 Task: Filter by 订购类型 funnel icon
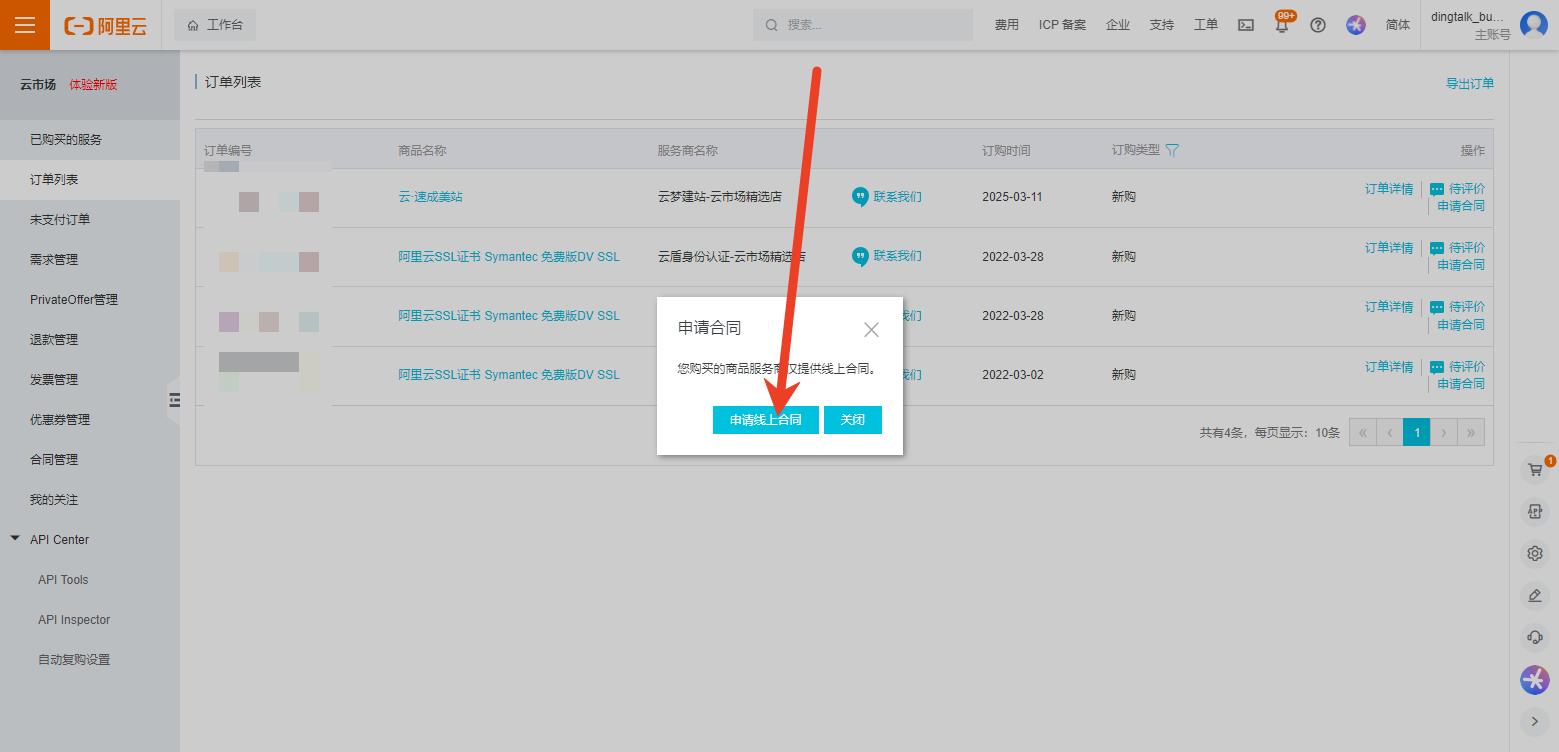[x=1172, y=150]
